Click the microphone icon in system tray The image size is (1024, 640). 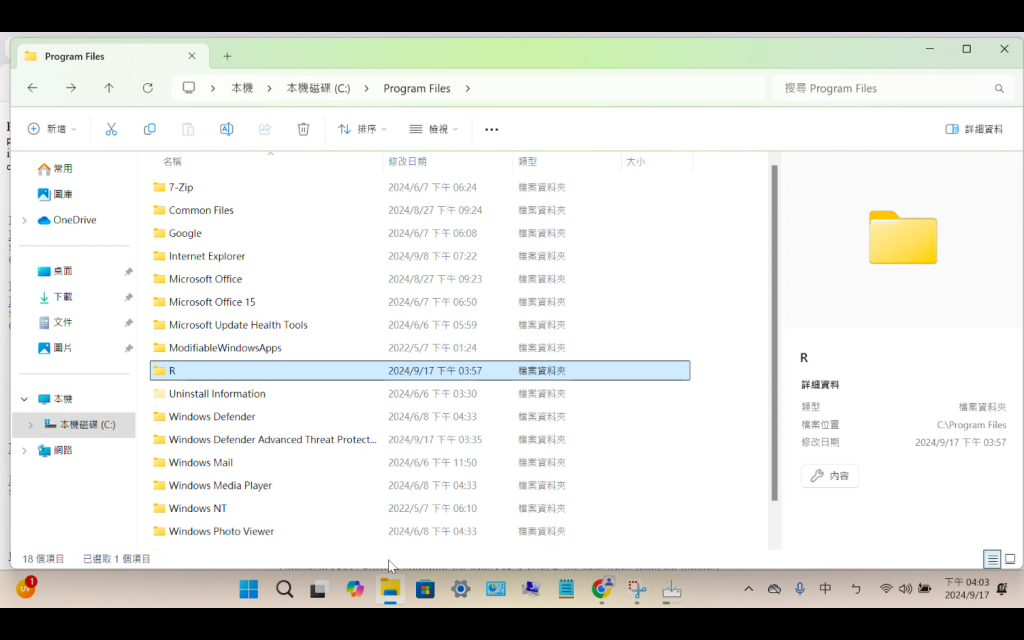pyautogui.click(x=800, y=589)
